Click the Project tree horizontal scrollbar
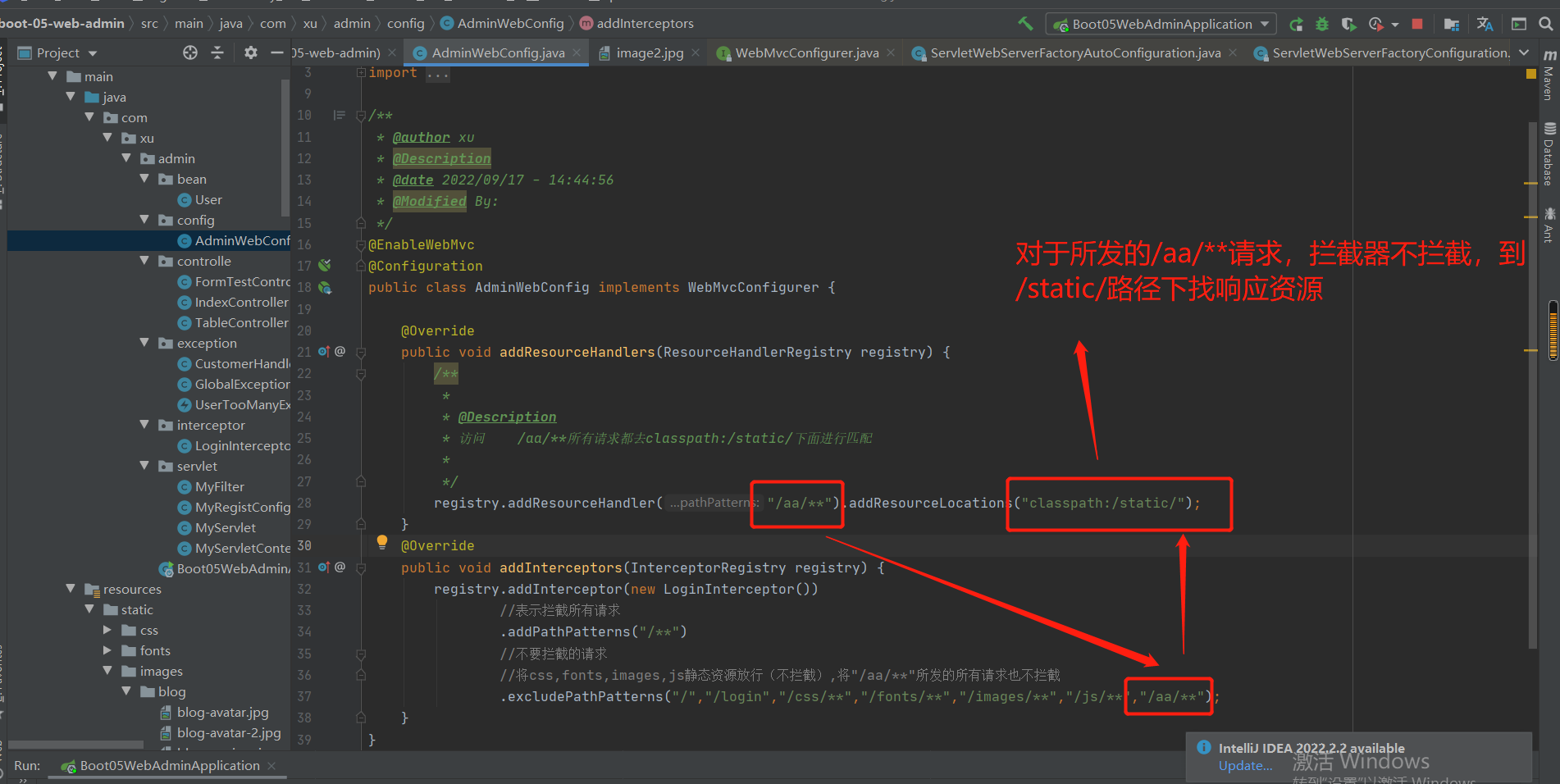Image resolution: width=1560 pixels, height=784 pixels. 75,745
